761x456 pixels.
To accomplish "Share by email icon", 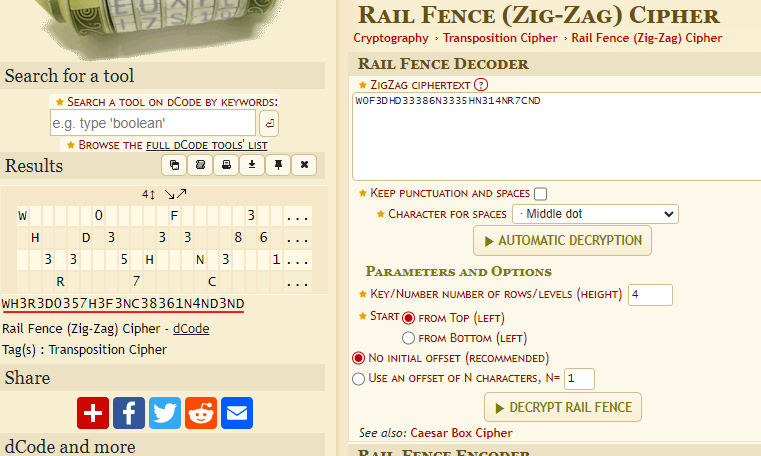I will tap(237, 413).
